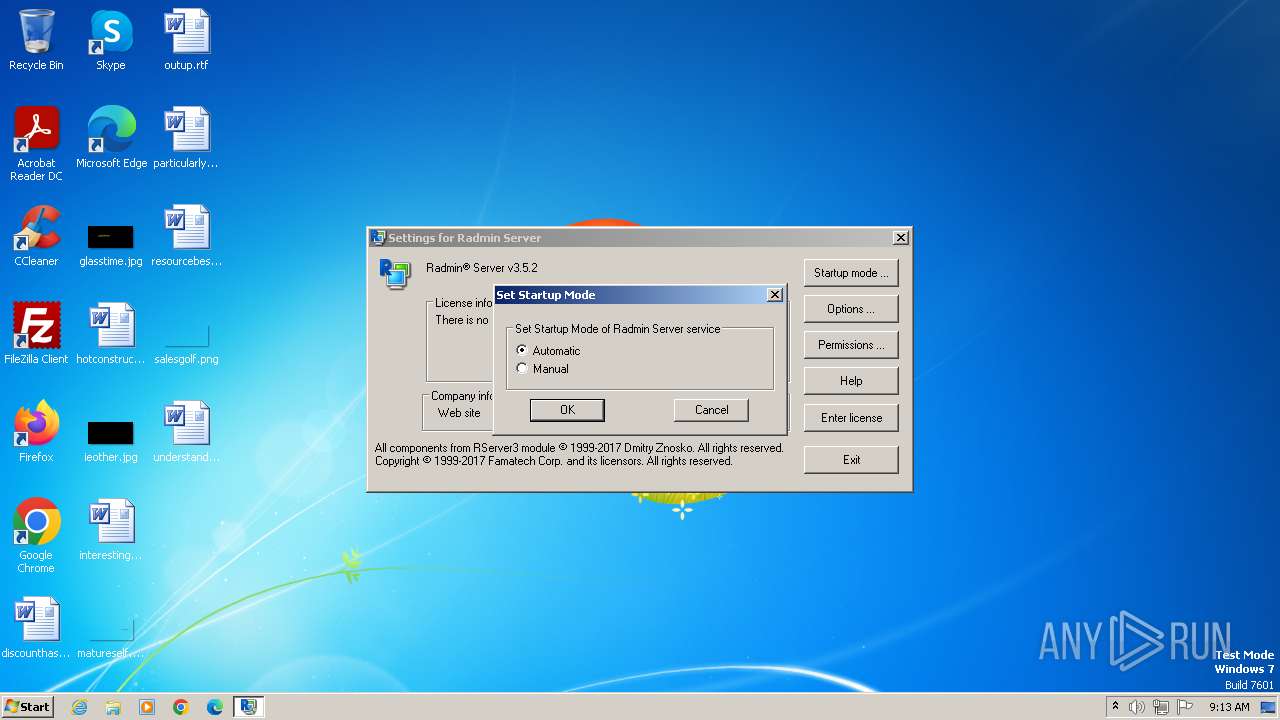Click the Famatech copyright text
1280x720 pixels.
[554, 462]
